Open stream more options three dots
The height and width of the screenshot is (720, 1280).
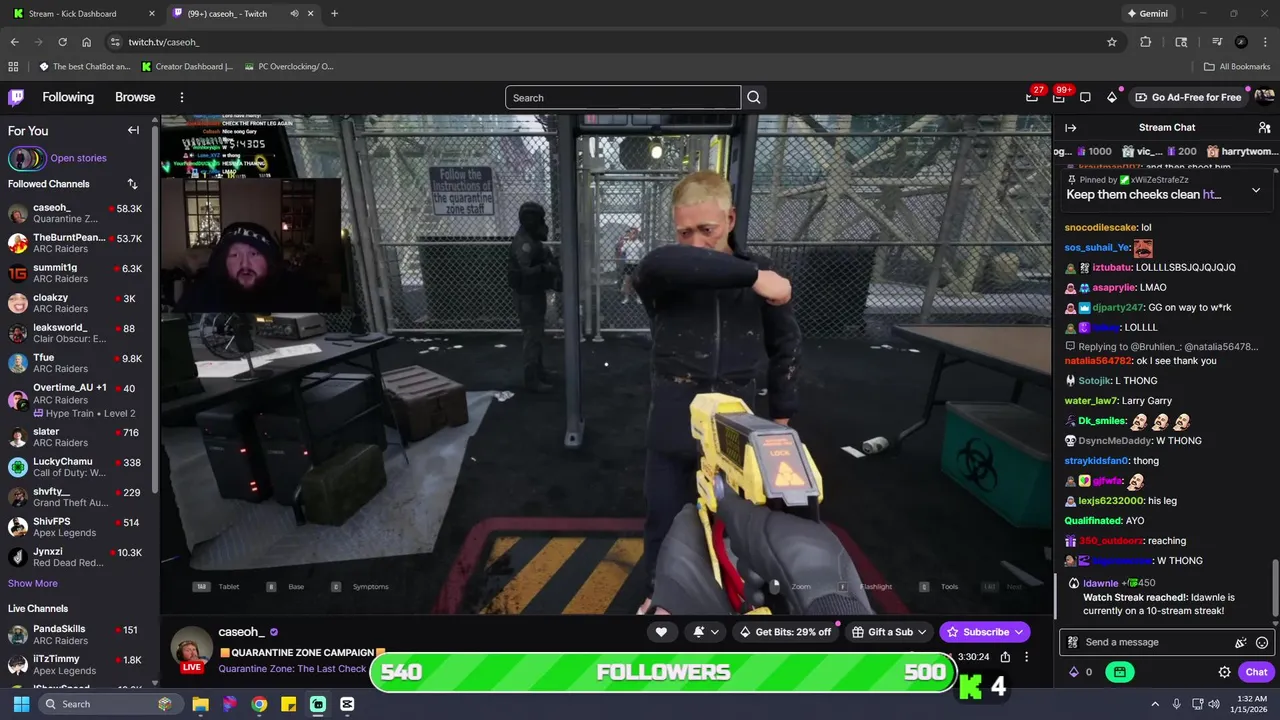(x=1026, y=657)
